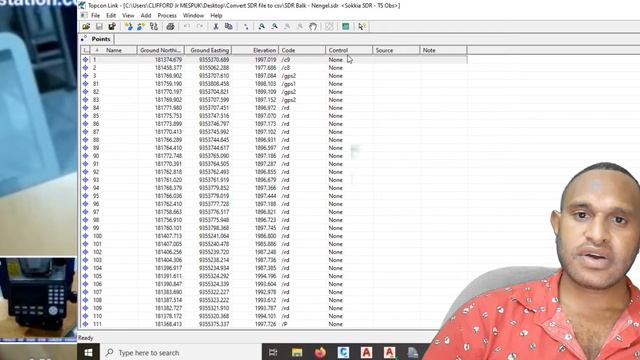Open the View menu

tap(128, 16)
